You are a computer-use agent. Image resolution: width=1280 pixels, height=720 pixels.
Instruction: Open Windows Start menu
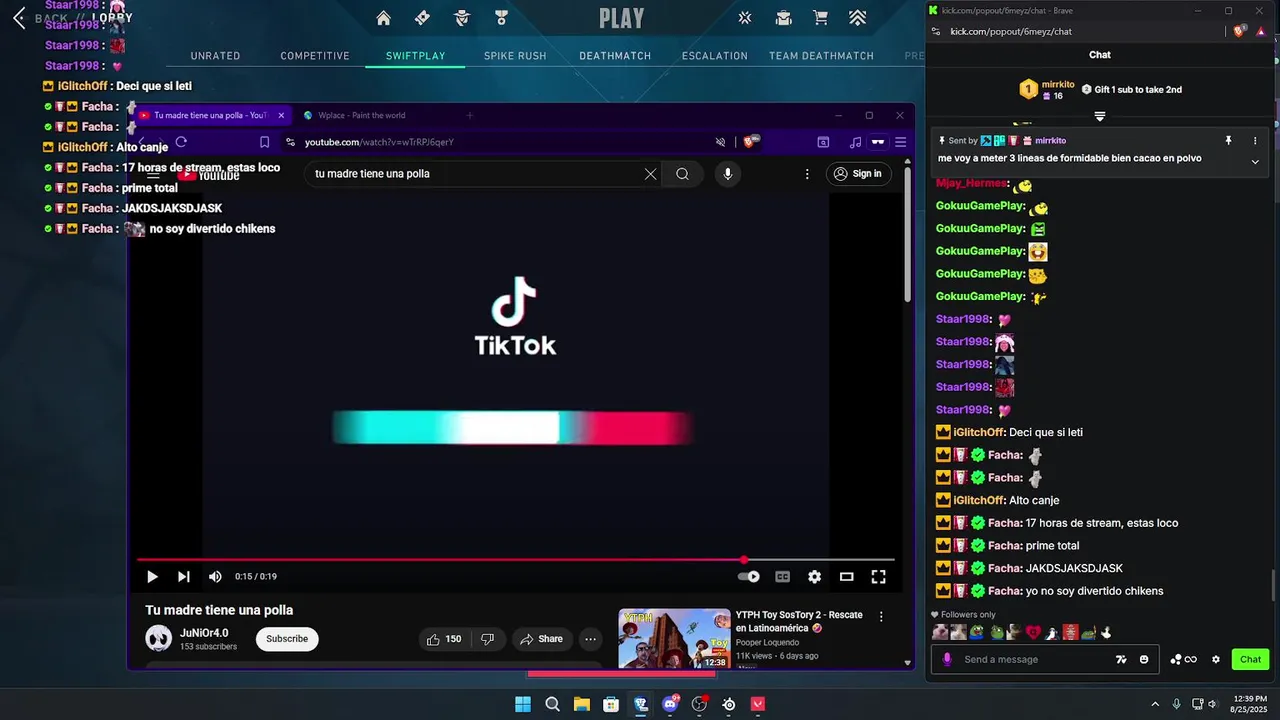click(x=523, y=704)
